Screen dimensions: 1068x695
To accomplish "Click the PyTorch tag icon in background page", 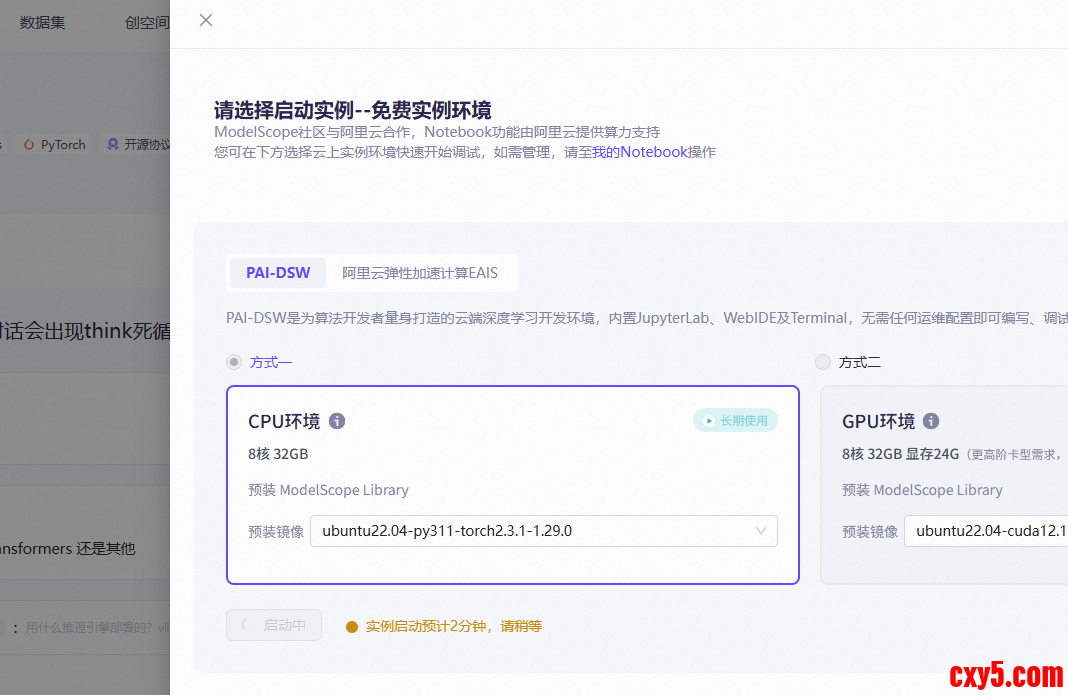I will [x=29, y=144].
